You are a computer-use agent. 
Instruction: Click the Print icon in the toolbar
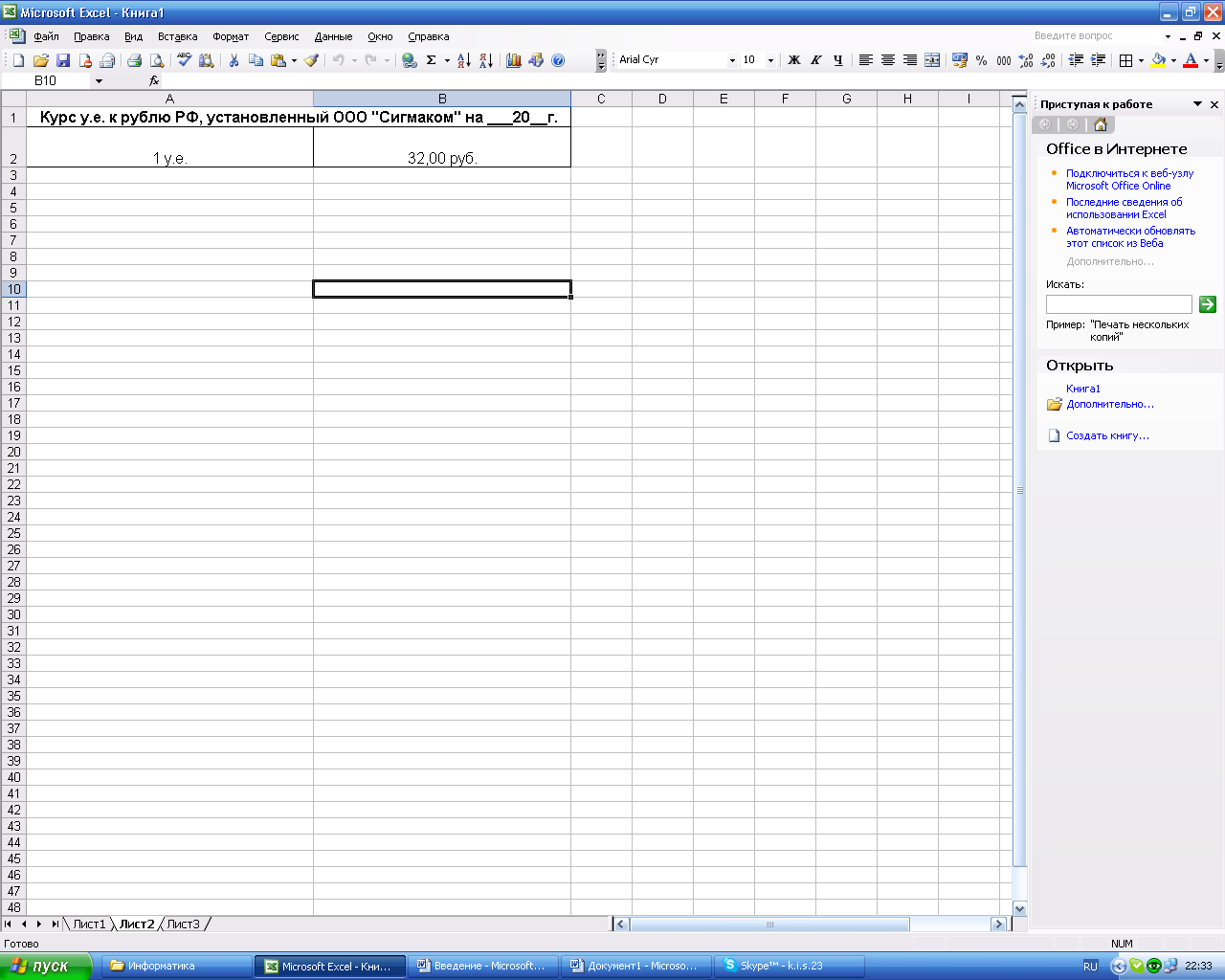[x=134, y=60]
